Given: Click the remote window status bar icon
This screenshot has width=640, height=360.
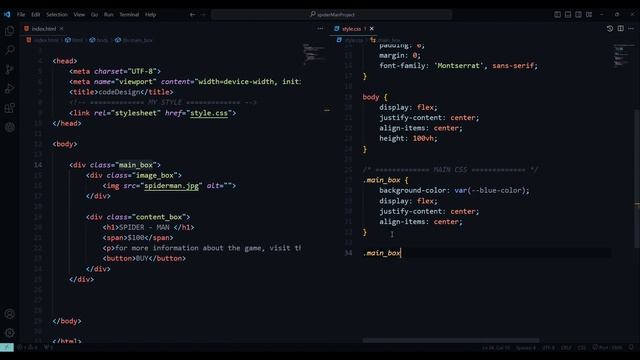Looking at the screenshot, I should tap(7, 347).
